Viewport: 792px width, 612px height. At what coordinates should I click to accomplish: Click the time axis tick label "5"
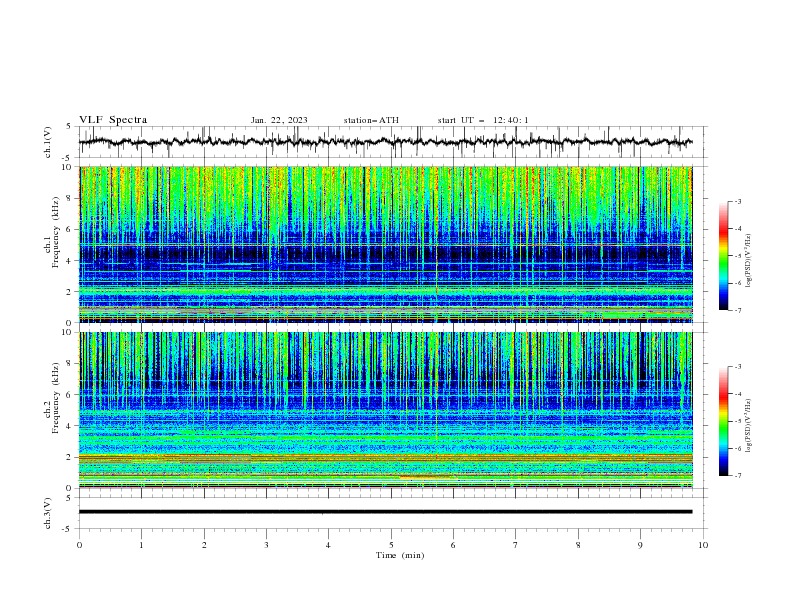(391, 545)
